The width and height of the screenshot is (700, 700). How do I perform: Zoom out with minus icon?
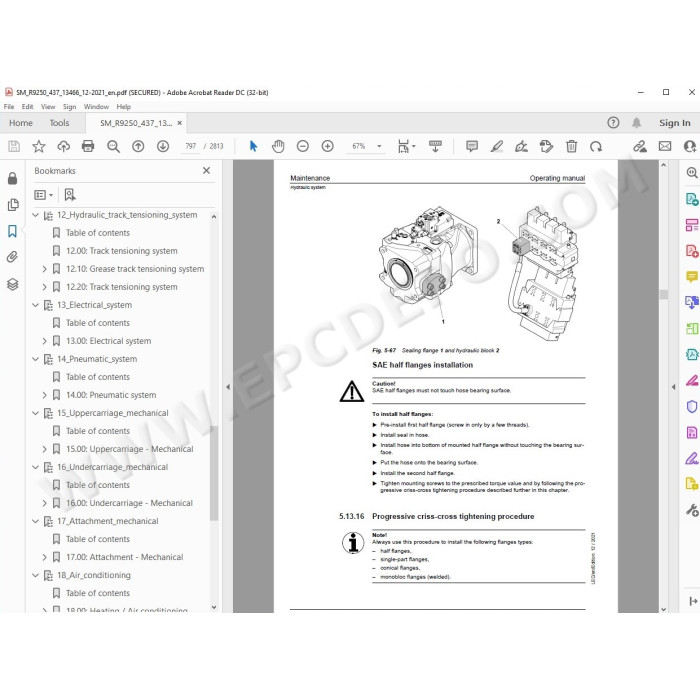pyautogui.click(x=303, y=146)
